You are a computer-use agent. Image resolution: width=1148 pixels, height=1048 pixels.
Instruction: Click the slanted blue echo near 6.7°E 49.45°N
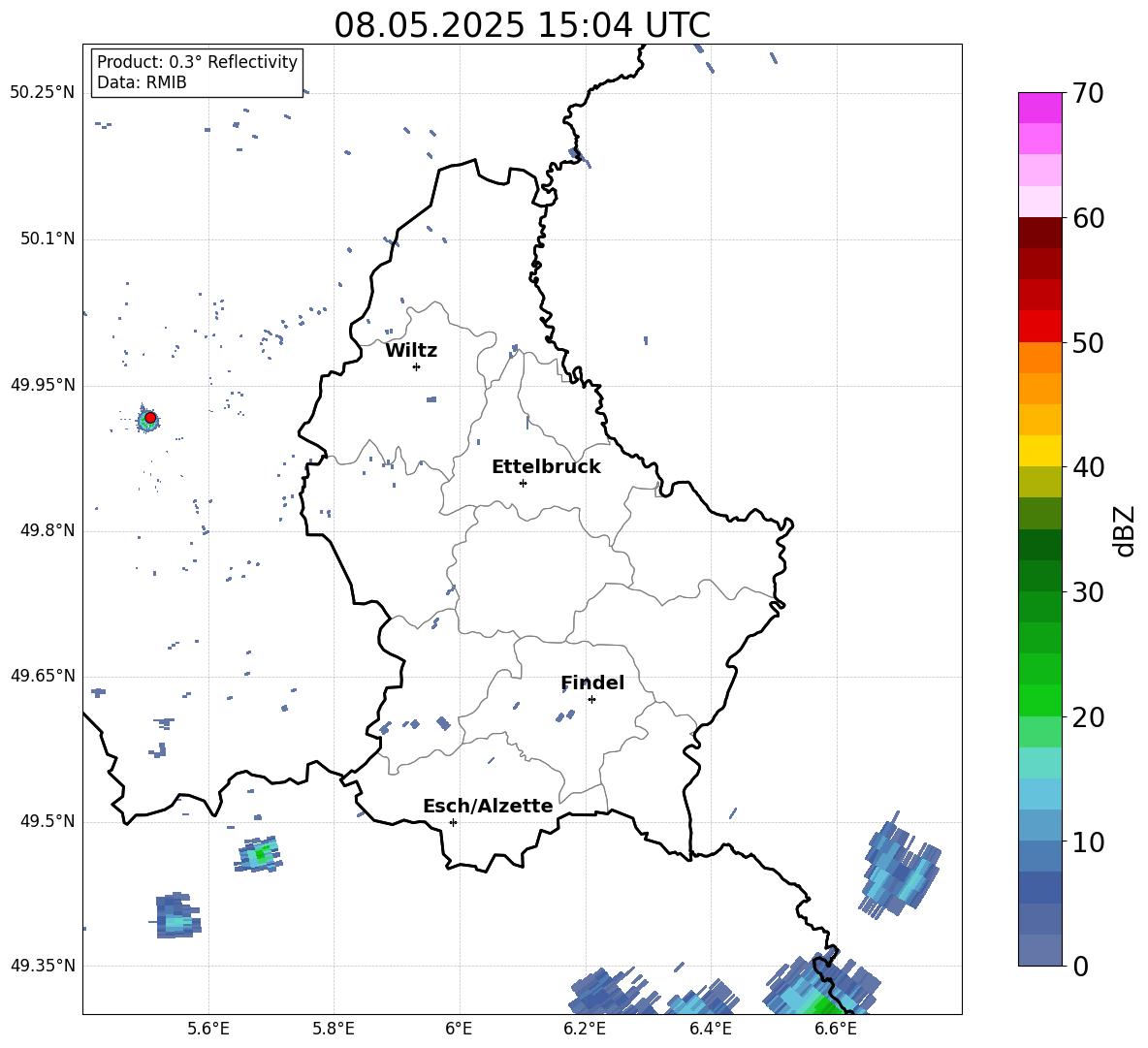(x=900, y=865)
